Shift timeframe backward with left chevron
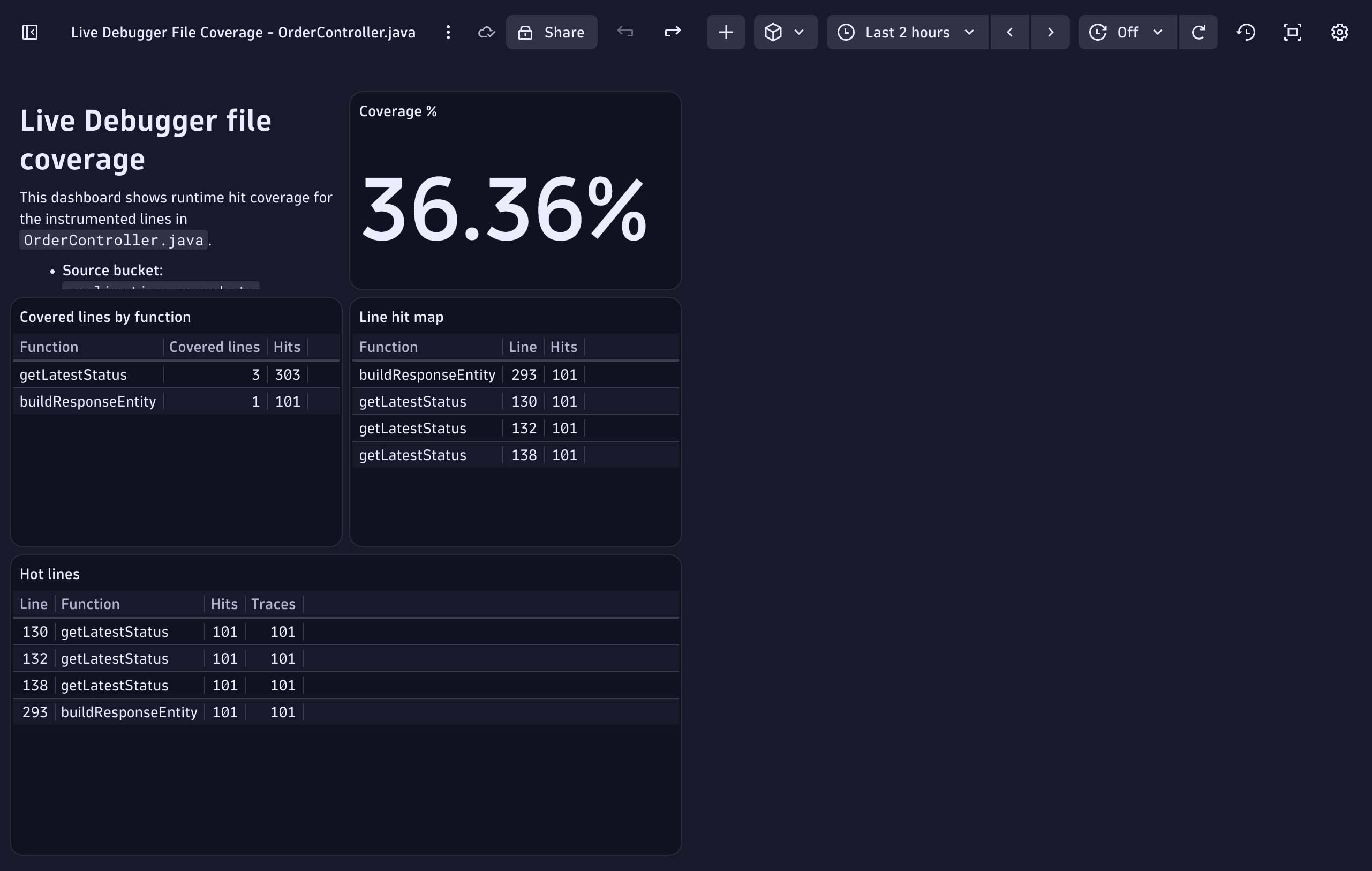This screenshot has width=1372, height=871. [x=1009, y=33]
